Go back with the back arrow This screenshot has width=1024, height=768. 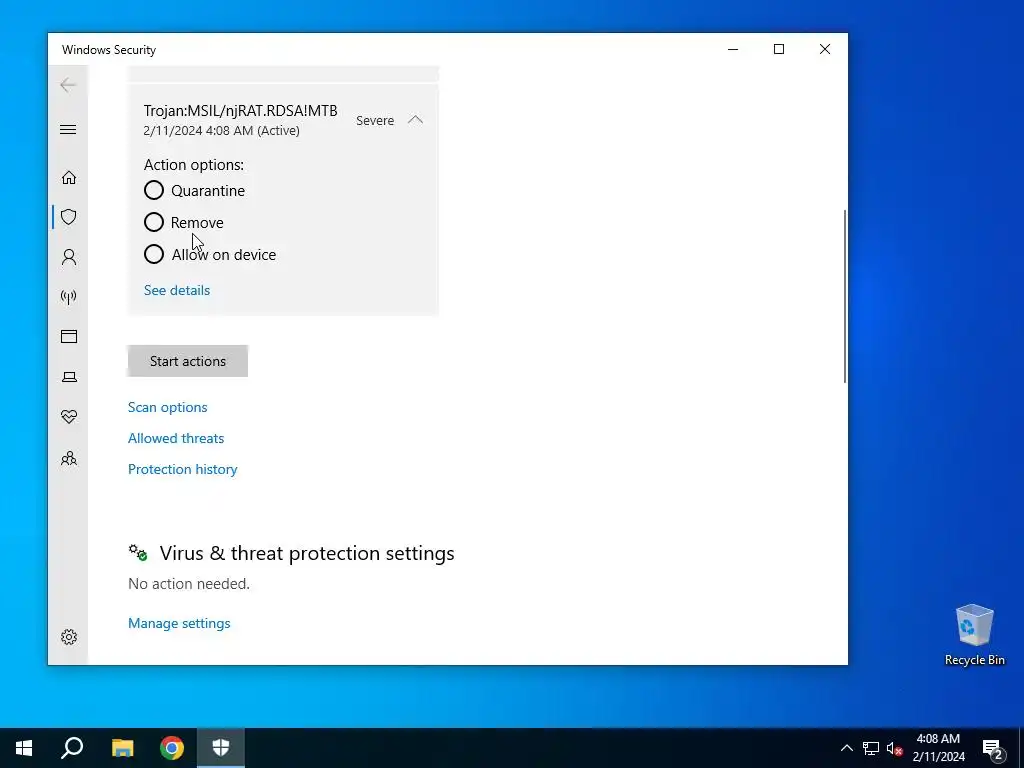pyautogui.click(x=68, y=85)
